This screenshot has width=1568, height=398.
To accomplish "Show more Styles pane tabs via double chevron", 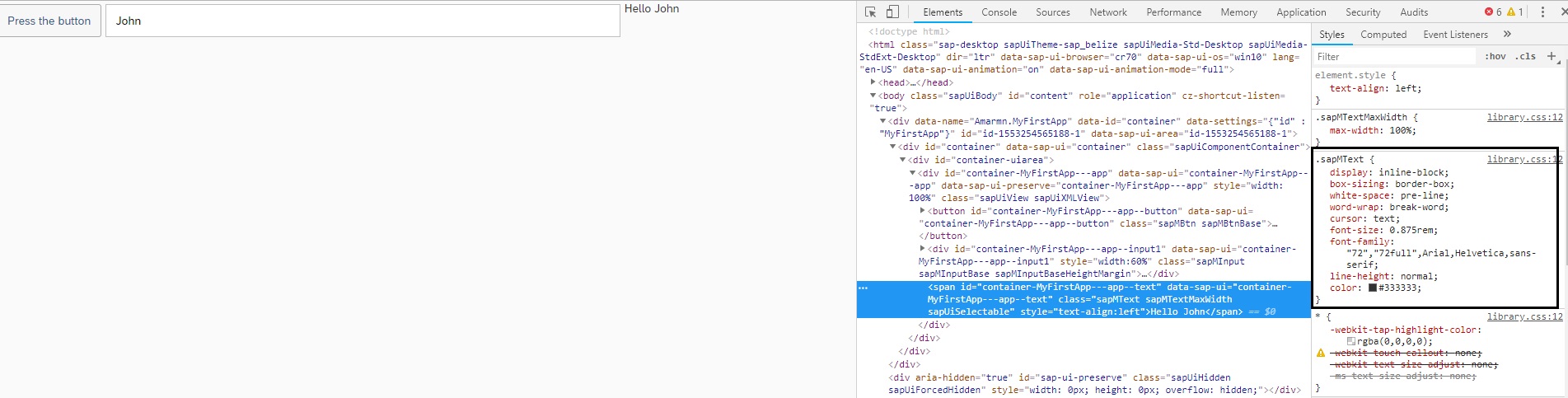I will point(1507,35).
